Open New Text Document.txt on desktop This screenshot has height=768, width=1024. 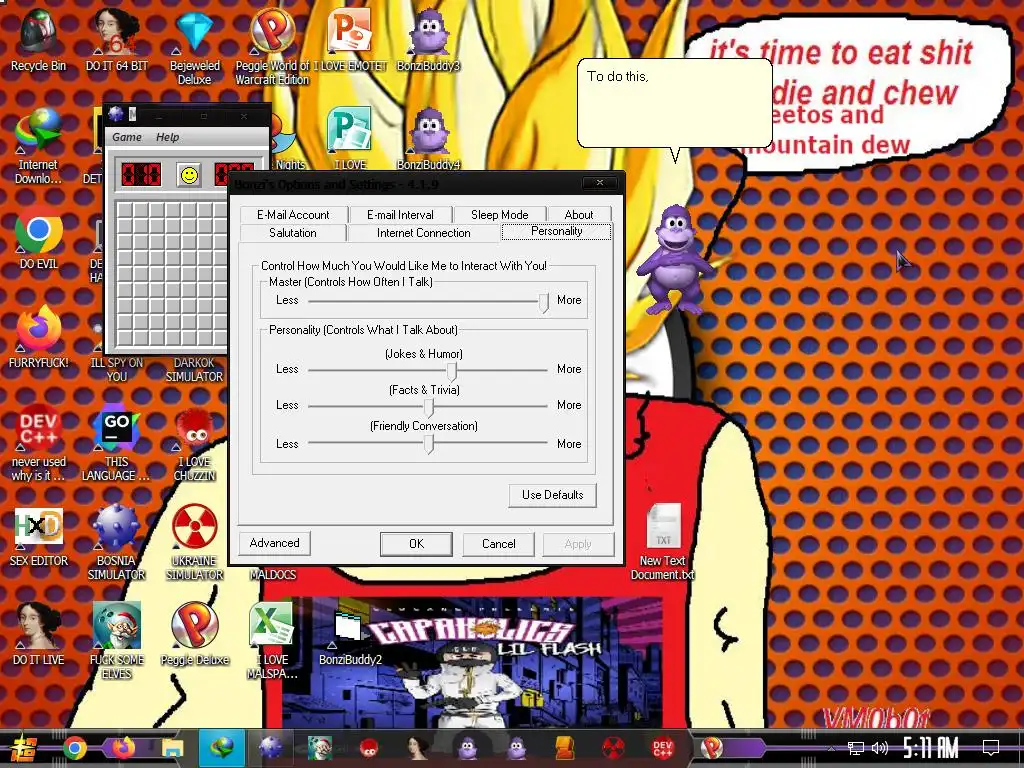(663, 542)
